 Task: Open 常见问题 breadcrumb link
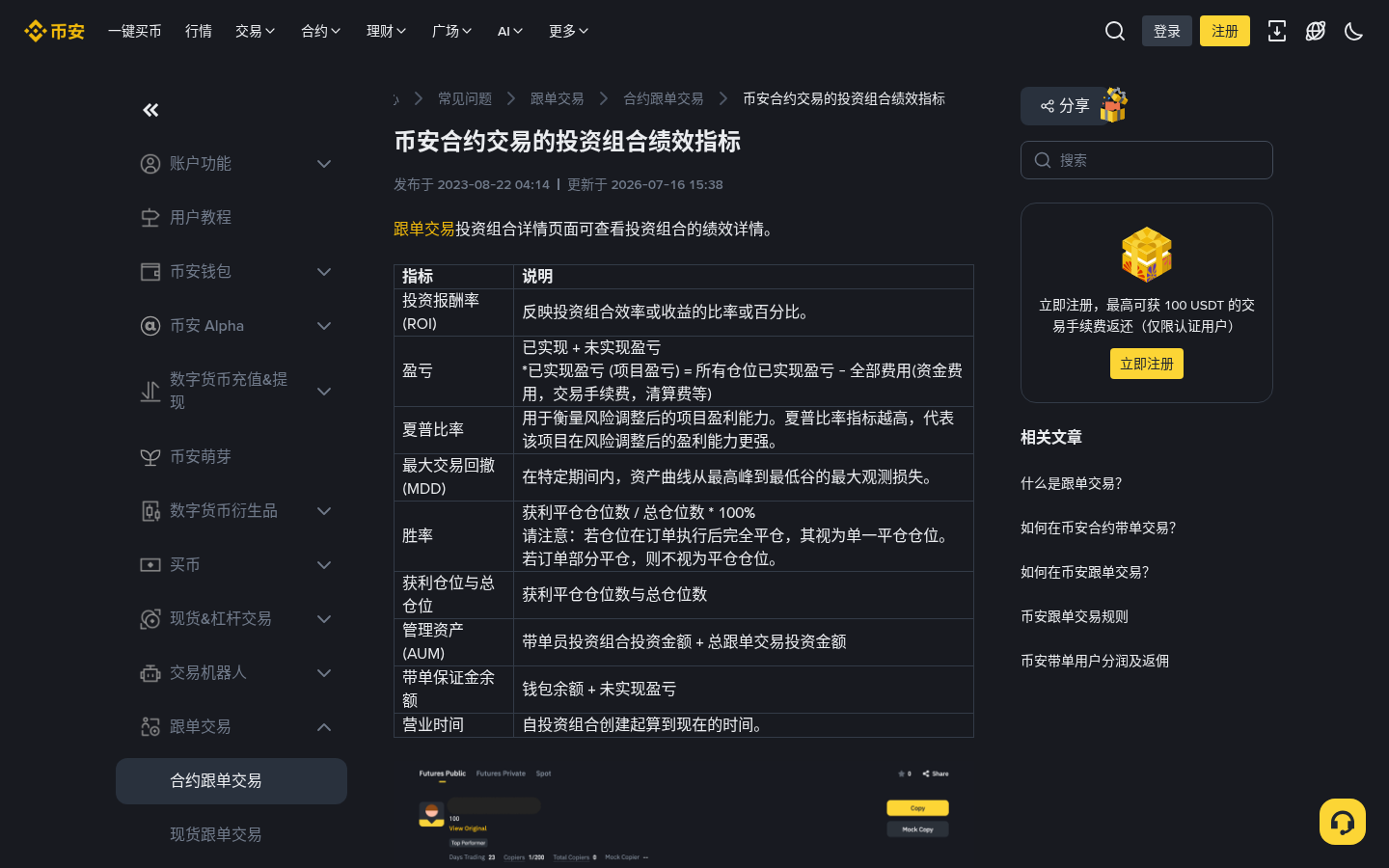(x=465, y=98)
